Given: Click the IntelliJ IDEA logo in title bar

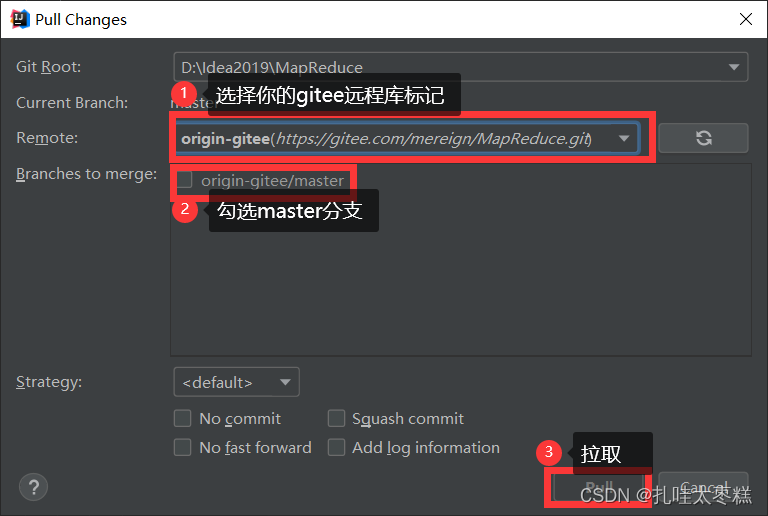Looking at the screenshot, I should click(20, 20).
